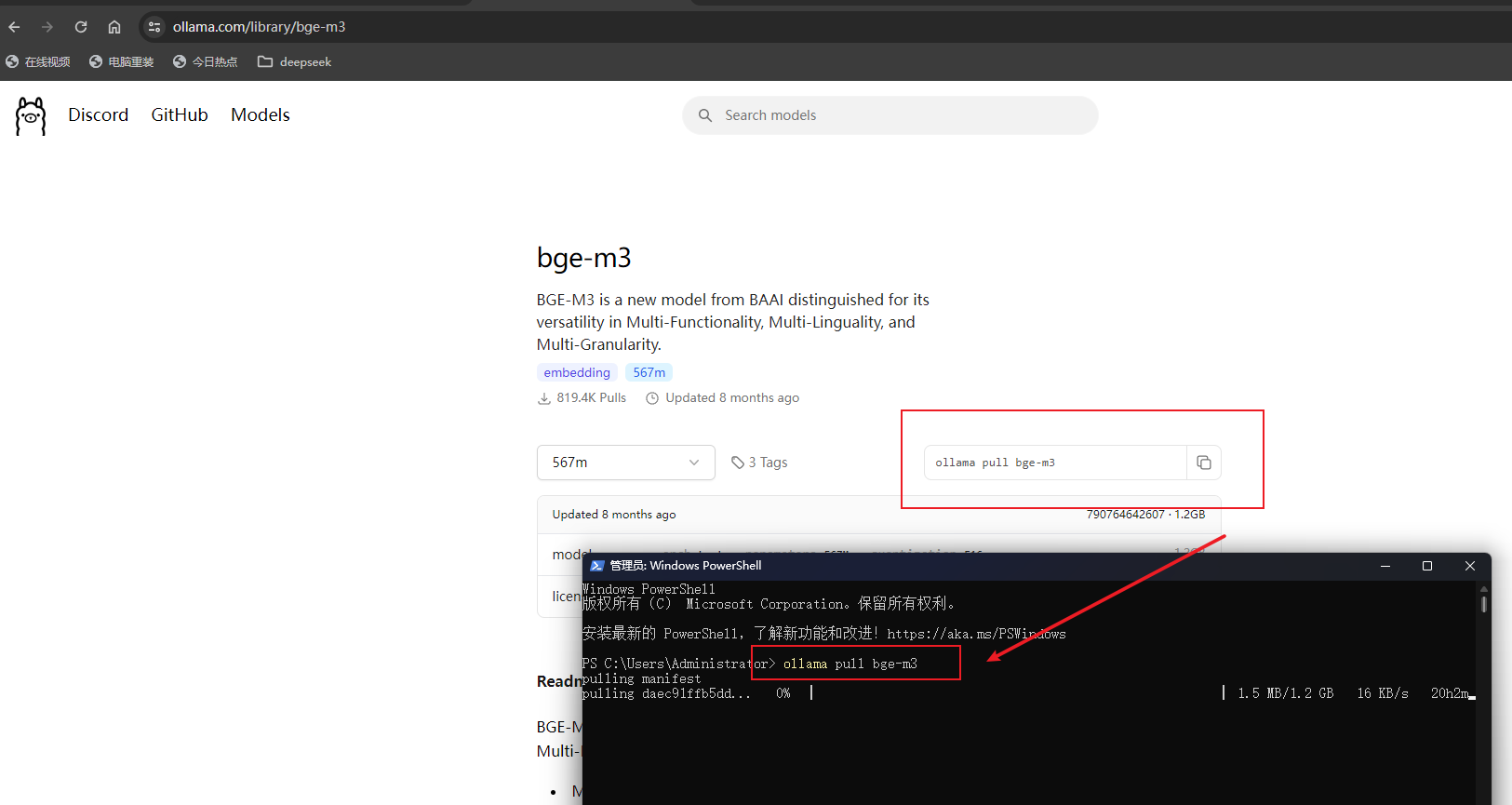This screenshot has width=1512, height=805.
Task: Open the 电脑重装 bookmark
Action: click(x=122, y=61)
